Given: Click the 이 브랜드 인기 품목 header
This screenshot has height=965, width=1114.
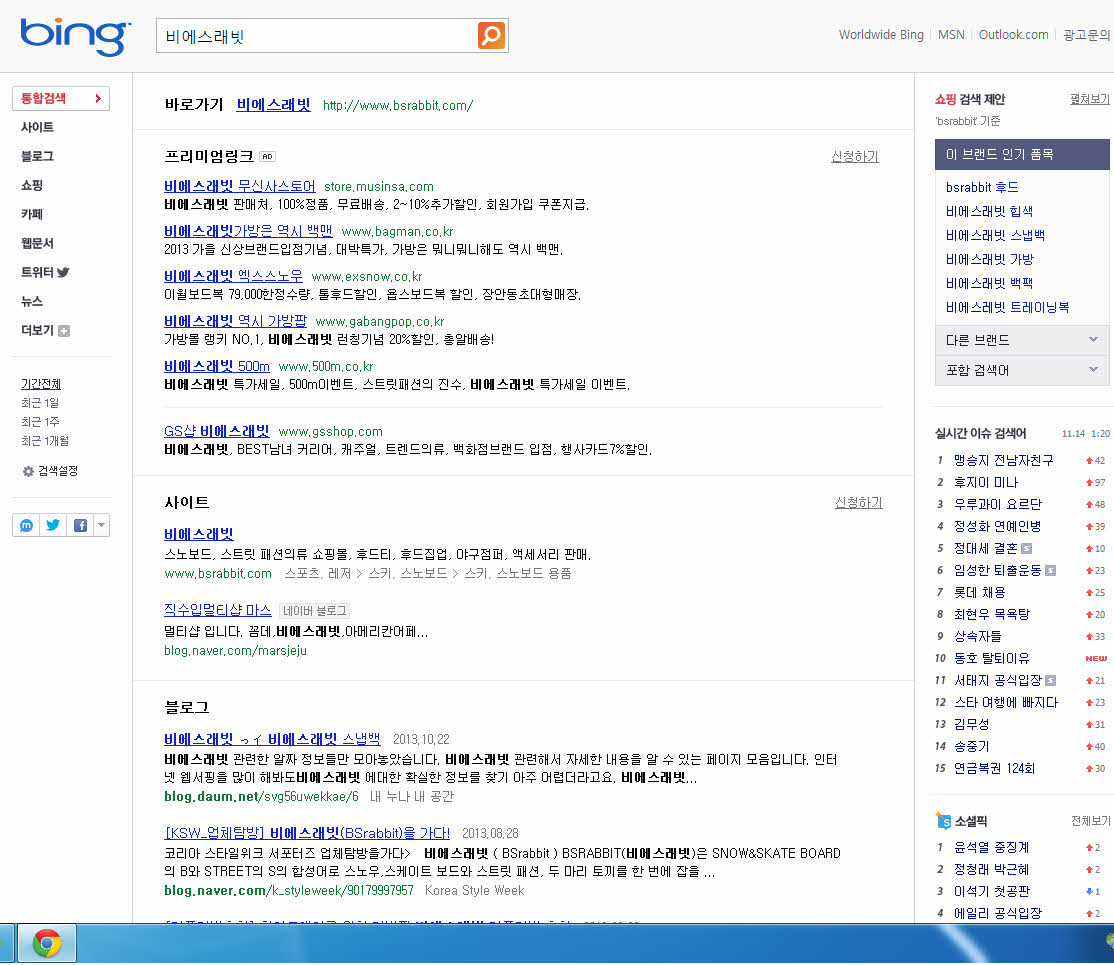Looking at the screenshot, I should pos(1022,154).
